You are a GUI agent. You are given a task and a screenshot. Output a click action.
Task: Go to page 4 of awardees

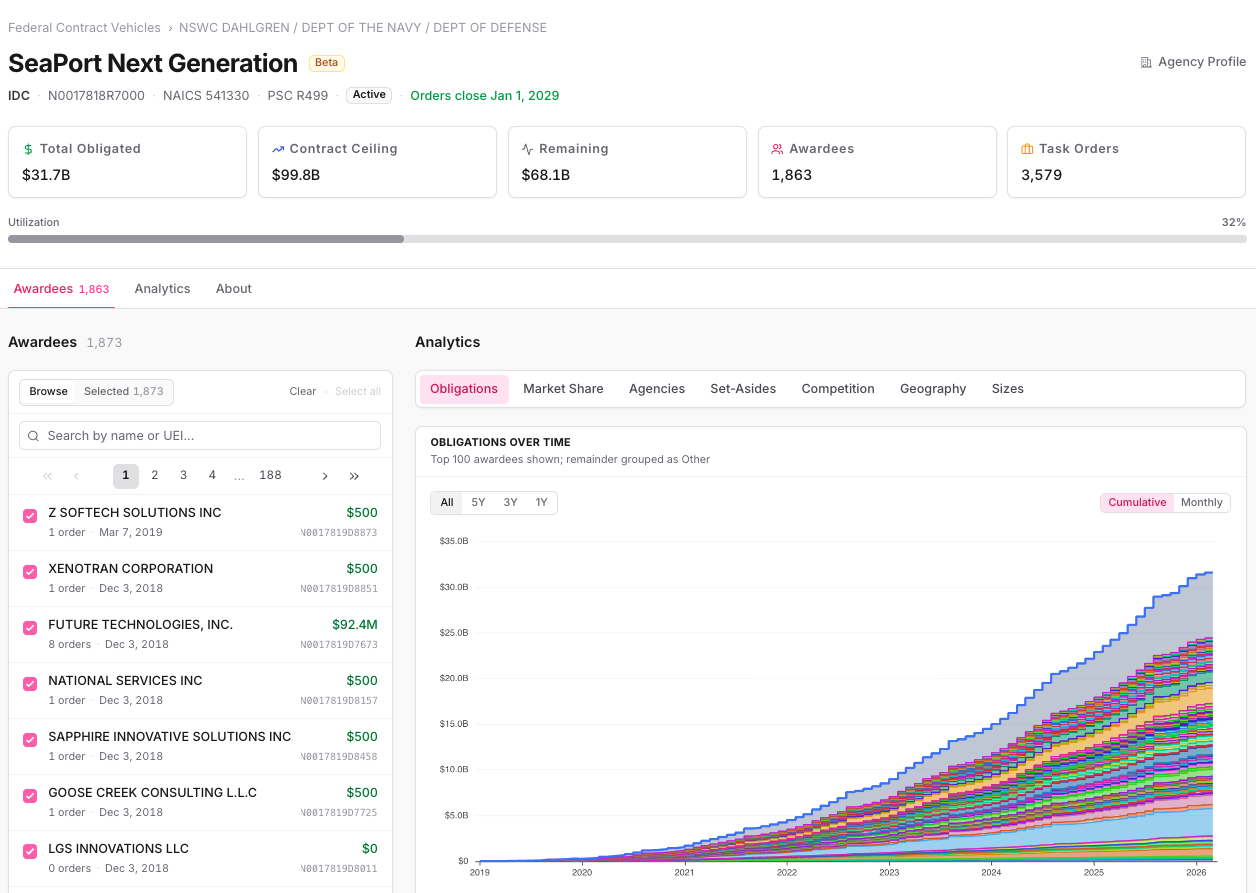pyautogui.click(x=212, y=476)
